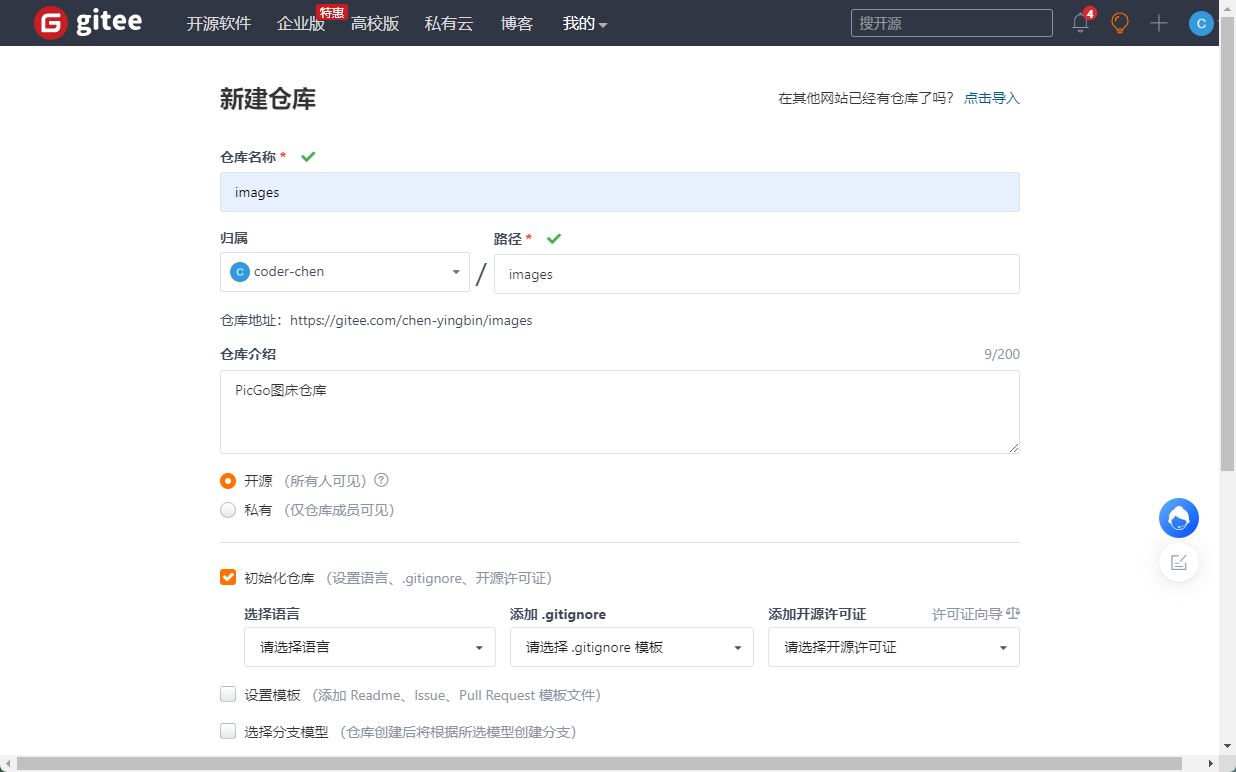This screenshot has width=1236, height=772.
Task: Open the 选择语言 dropdown
Action: pyautogui.click(x=370, y=647)
